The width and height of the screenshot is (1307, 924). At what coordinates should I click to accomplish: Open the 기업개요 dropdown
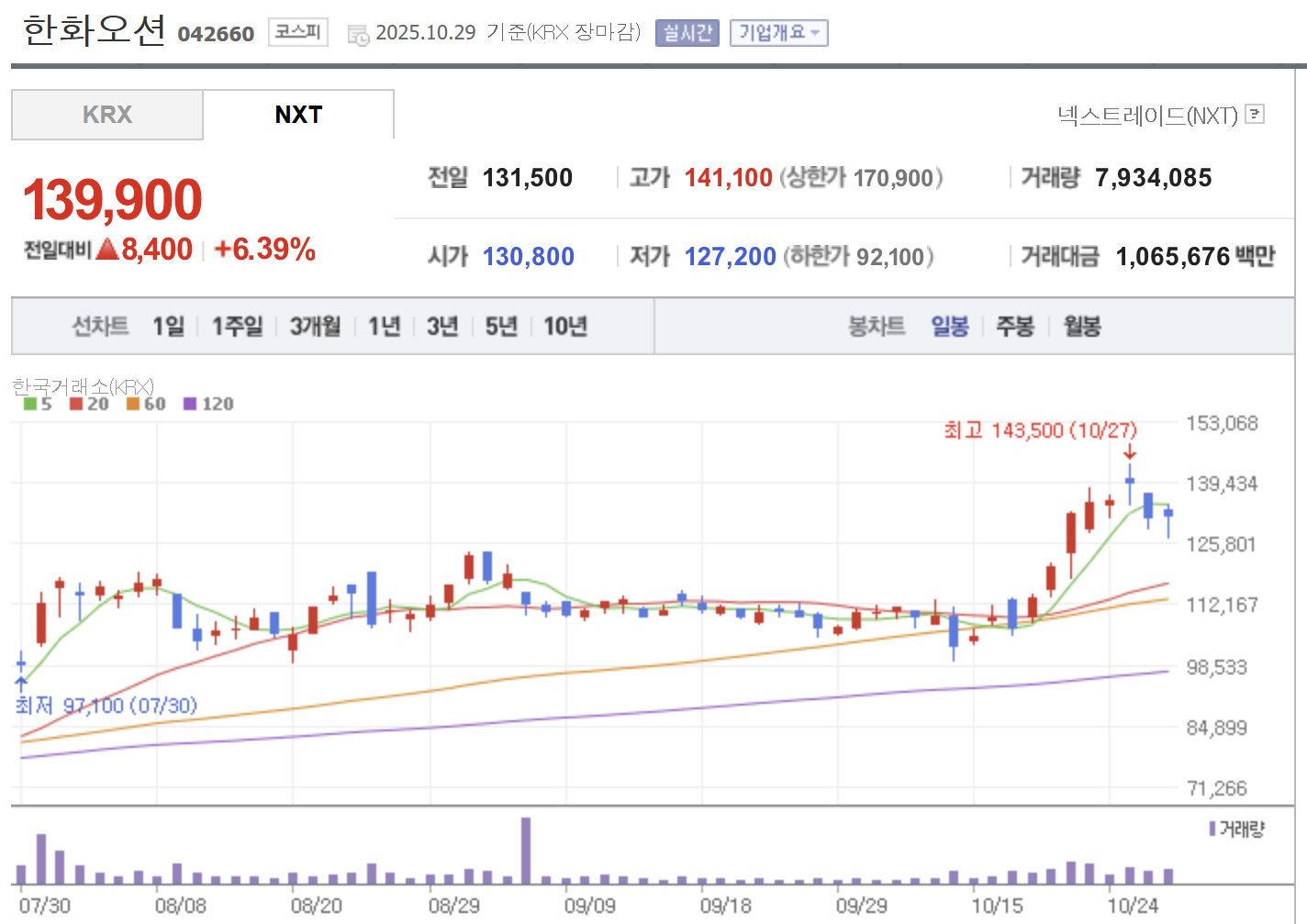click(x=779, y=33)
